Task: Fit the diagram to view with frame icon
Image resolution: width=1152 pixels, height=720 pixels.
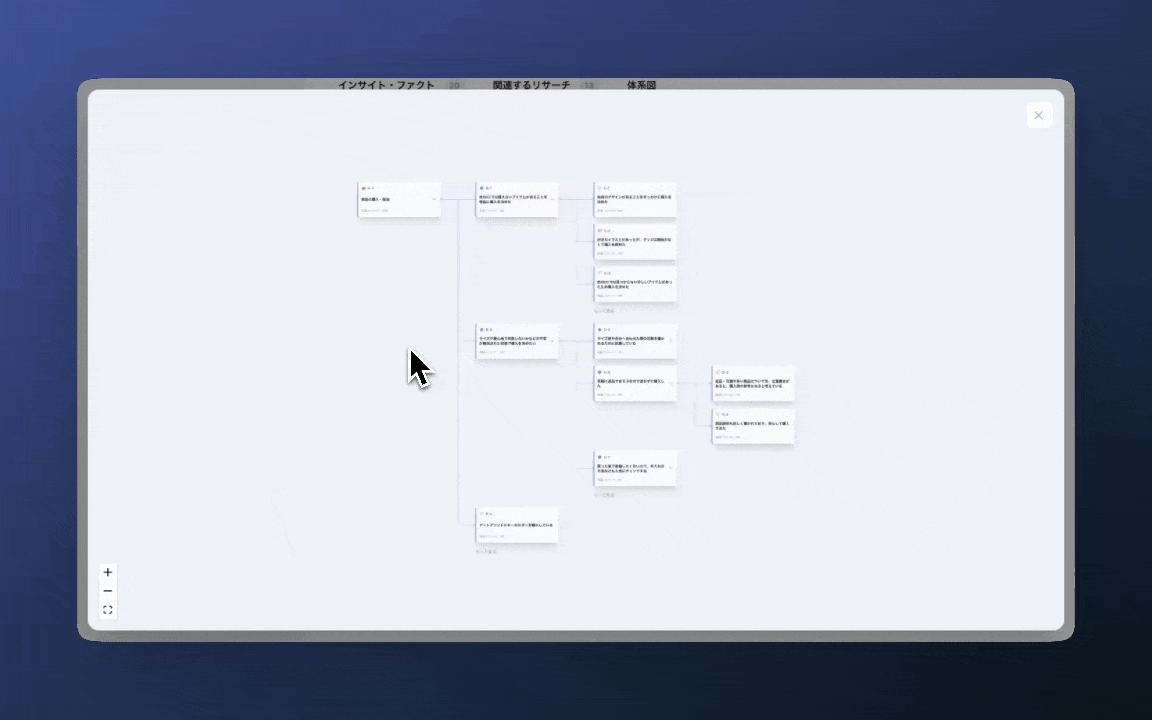Action: [x=108, y=610]
